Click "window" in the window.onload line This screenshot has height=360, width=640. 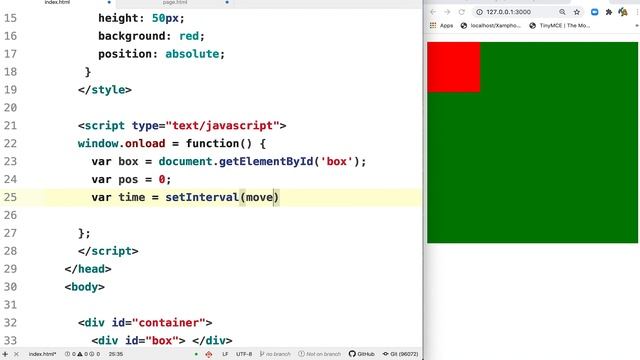tap(98, 144)
